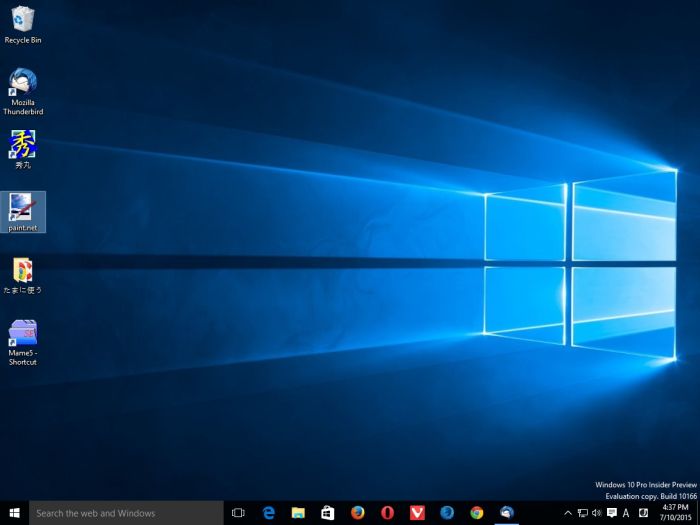Click the Search the web and Windows box
Screen dimensions: 700x525
click(126, 513)
